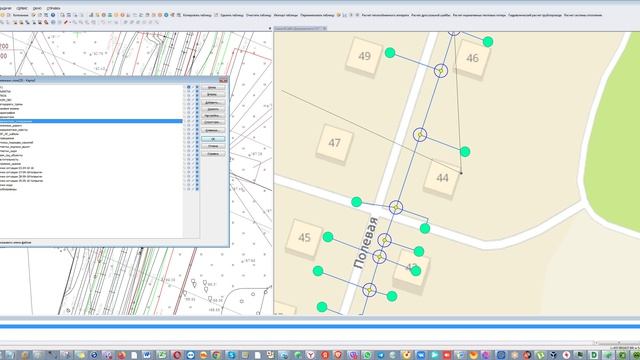Click Очистить таблицу in the toolbar
Screen dimensions: 640x360
point(258,15)
